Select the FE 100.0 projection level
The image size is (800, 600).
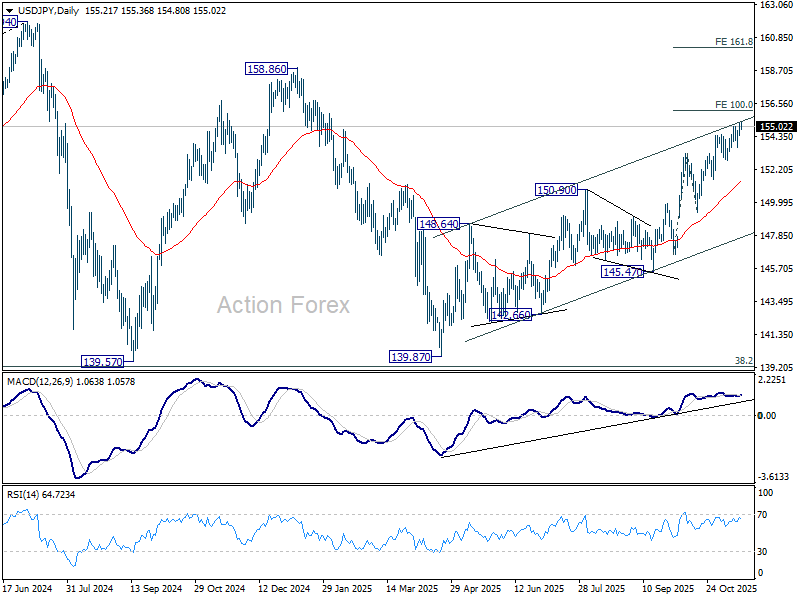coord(734,105)
